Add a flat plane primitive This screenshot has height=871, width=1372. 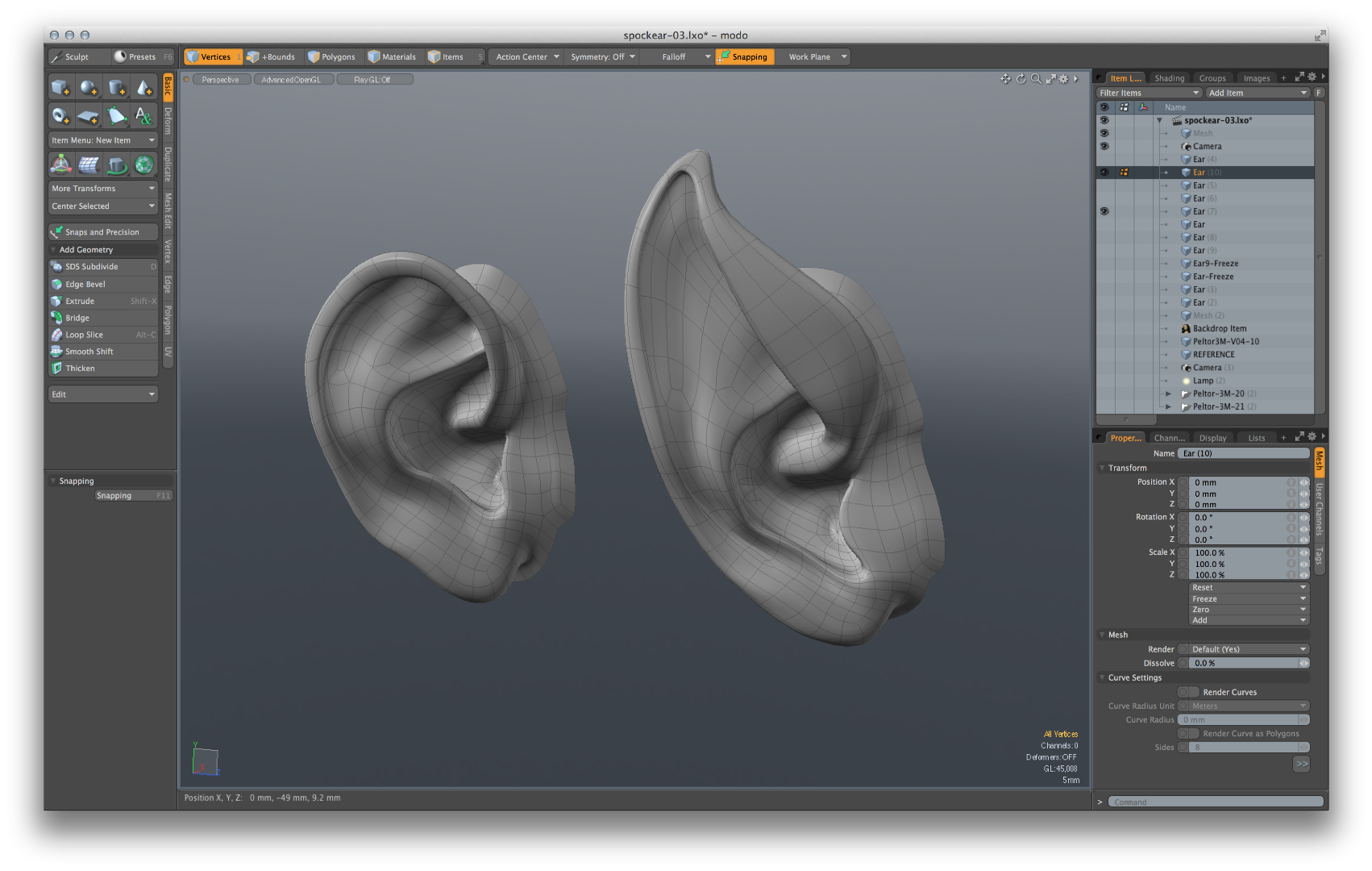pos(89,115)
